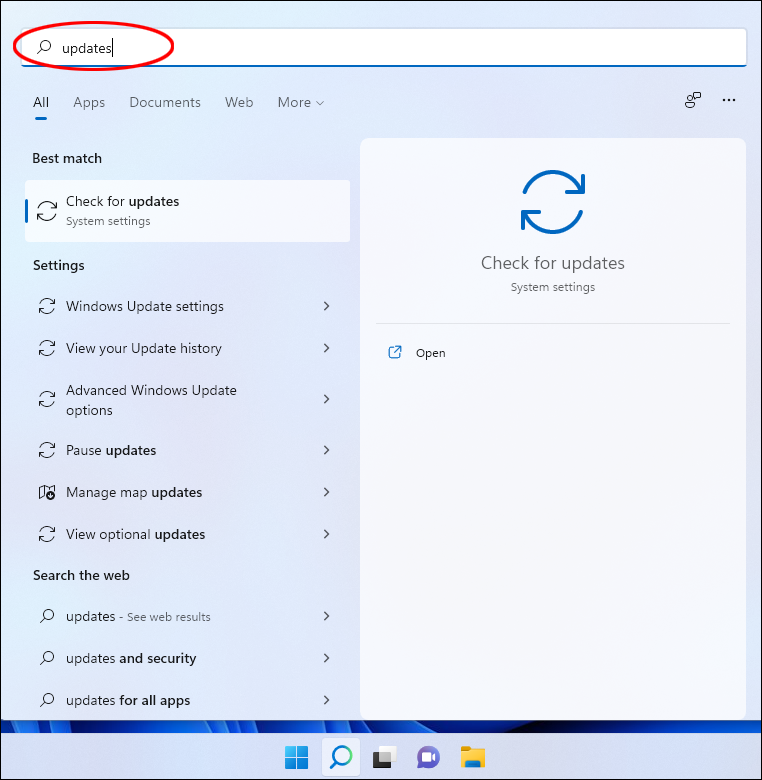Screen dimensions: 762x780
Task: Click sync icon next to View optional updates
Action: click(47, 534)
